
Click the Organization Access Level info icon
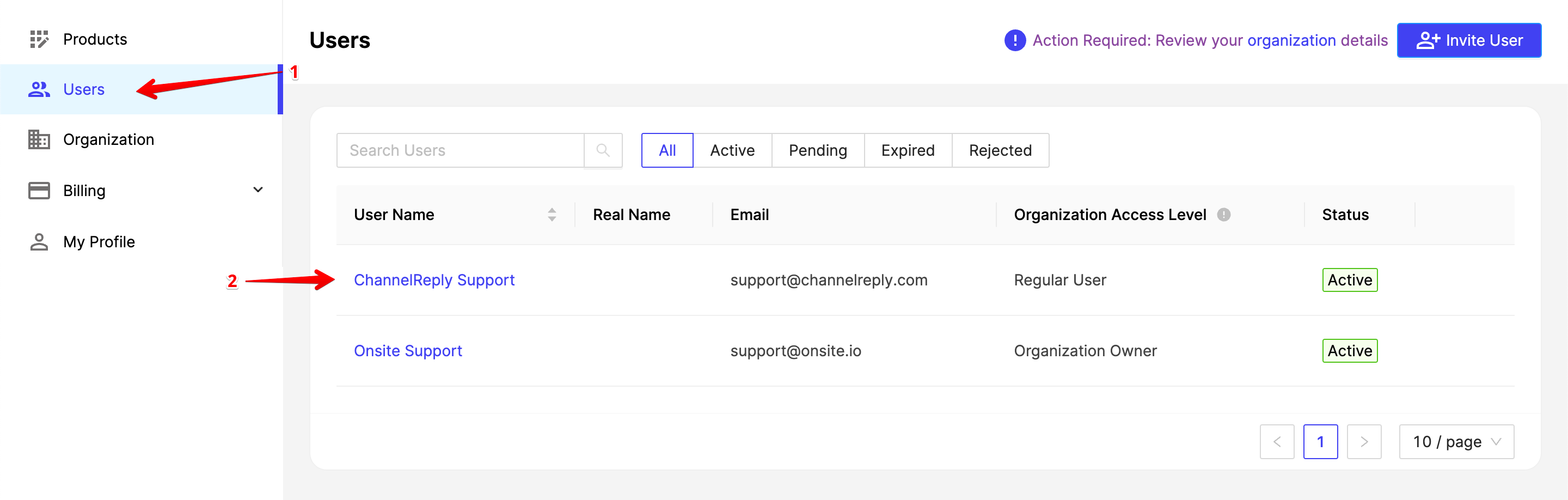(x=1223, y=215)
